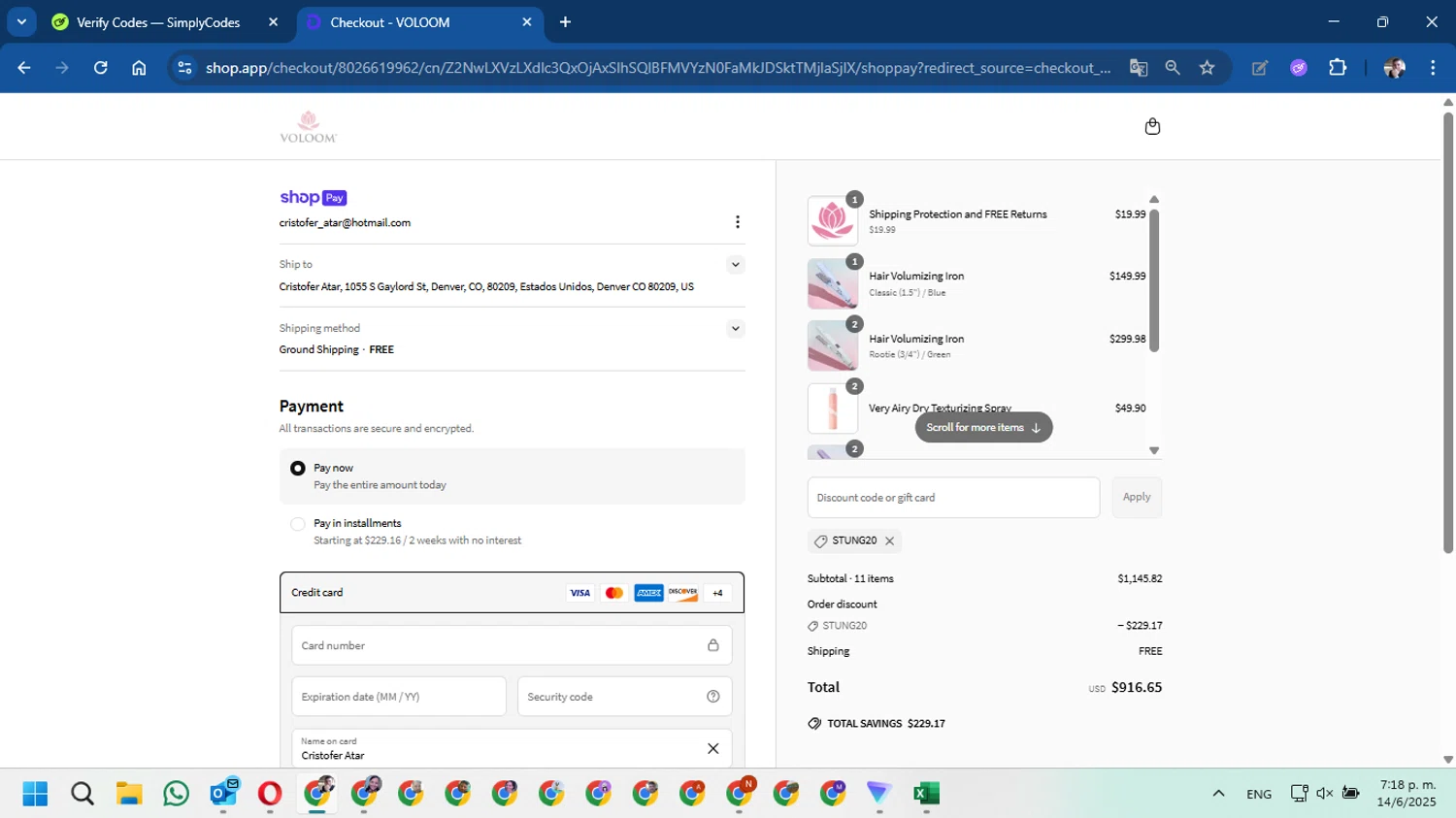Go back to the previous page
Image resolution: width=1456 pixels, height=818 pixels.
tap(24, 68)
